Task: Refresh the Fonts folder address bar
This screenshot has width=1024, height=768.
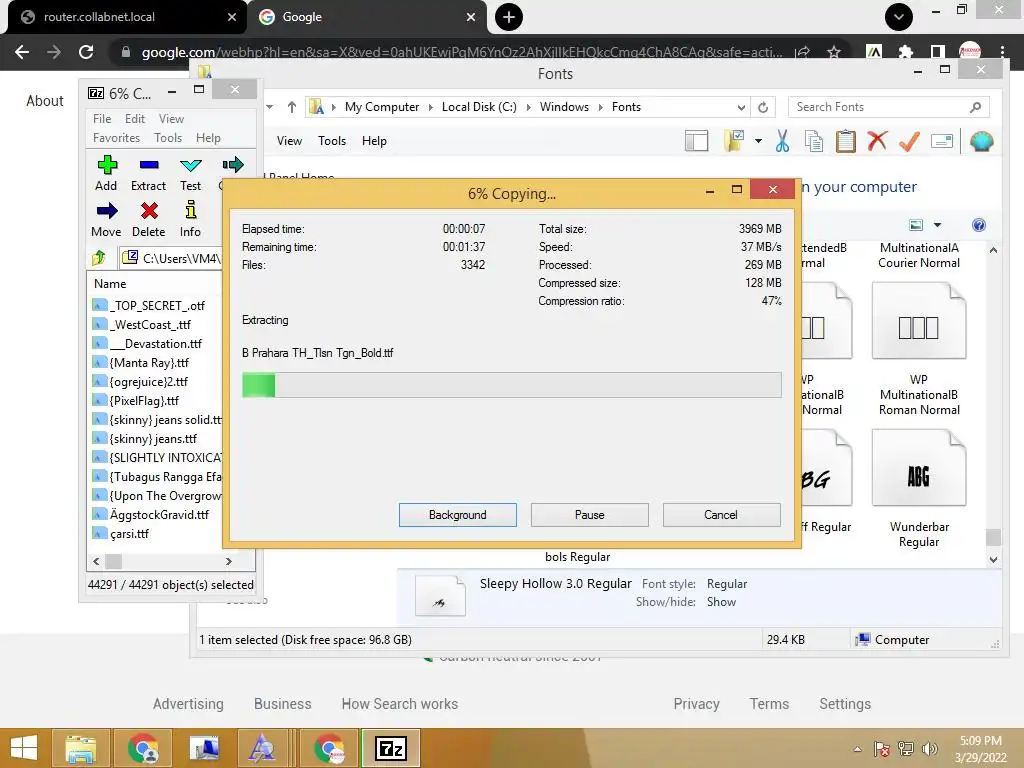Action: click(x=763, y=107)
